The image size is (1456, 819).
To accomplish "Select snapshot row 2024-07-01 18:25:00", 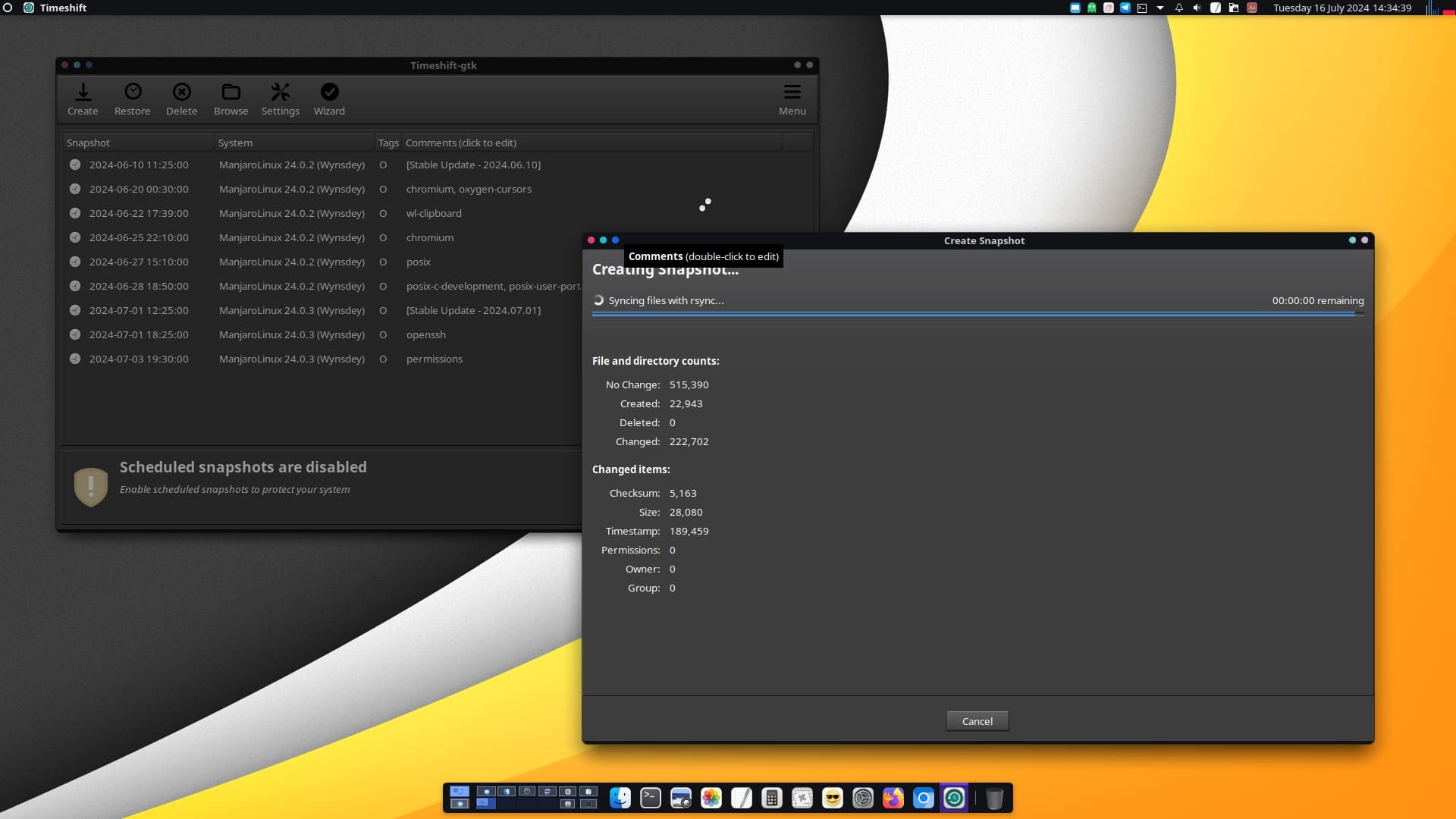I will click(322, 334).
